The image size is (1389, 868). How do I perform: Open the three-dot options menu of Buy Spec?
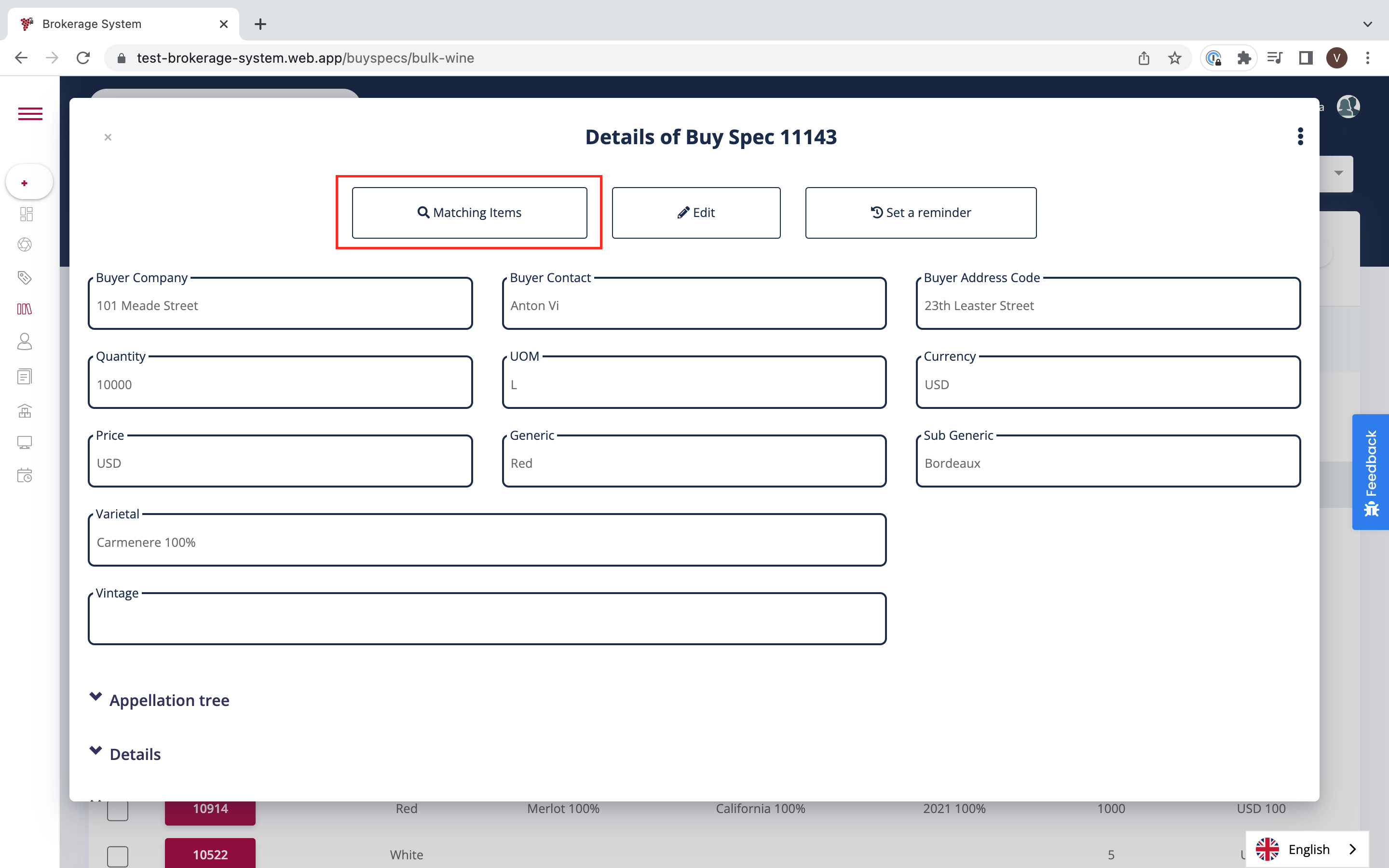tap(1300, 136)
